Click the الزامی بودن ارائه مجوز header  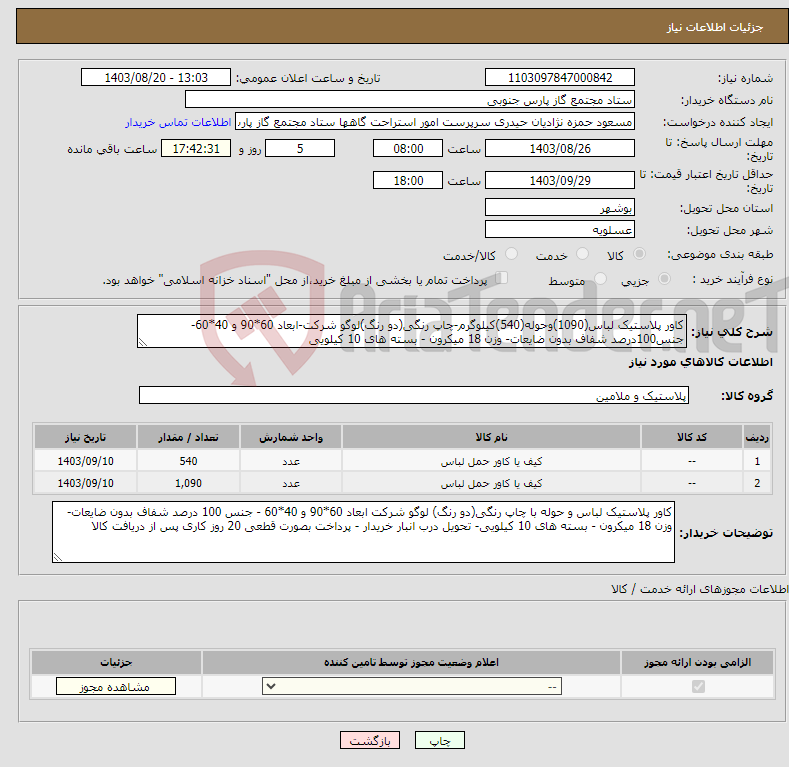[x=697, y=662]
